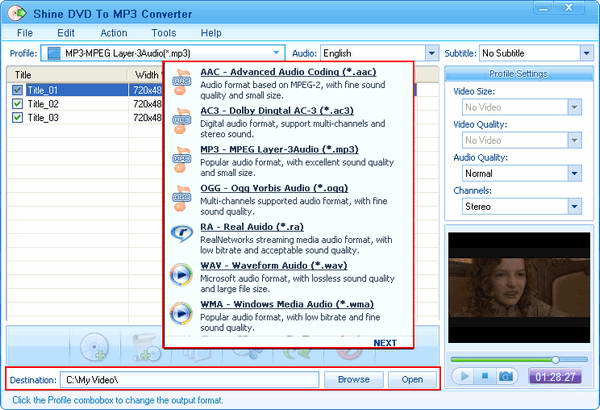
Task: Click the WAV Waveform format icon
Action: click(x=181, y=274)
